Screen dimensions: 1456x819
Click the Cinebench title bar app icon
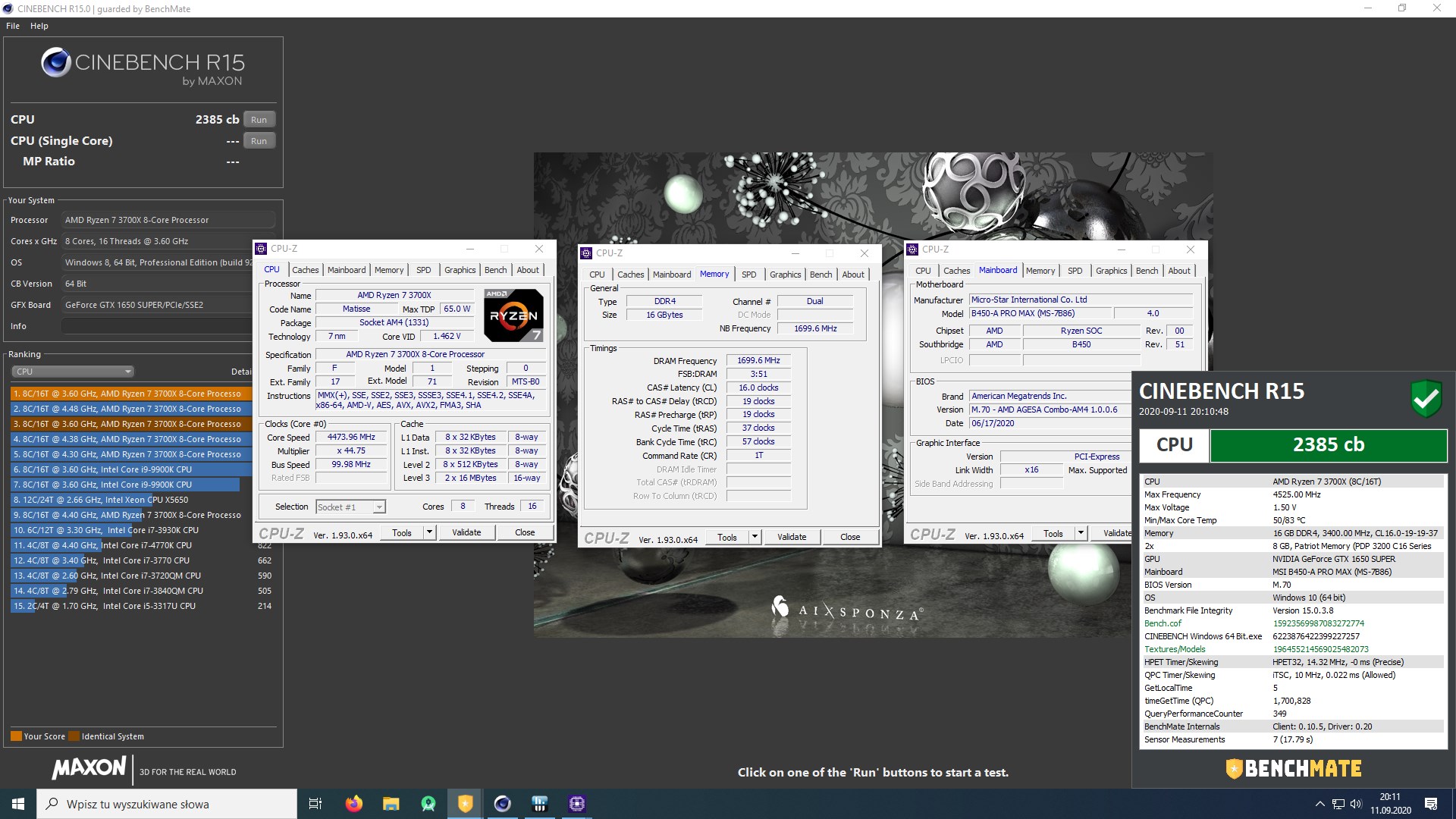(8, 8)
